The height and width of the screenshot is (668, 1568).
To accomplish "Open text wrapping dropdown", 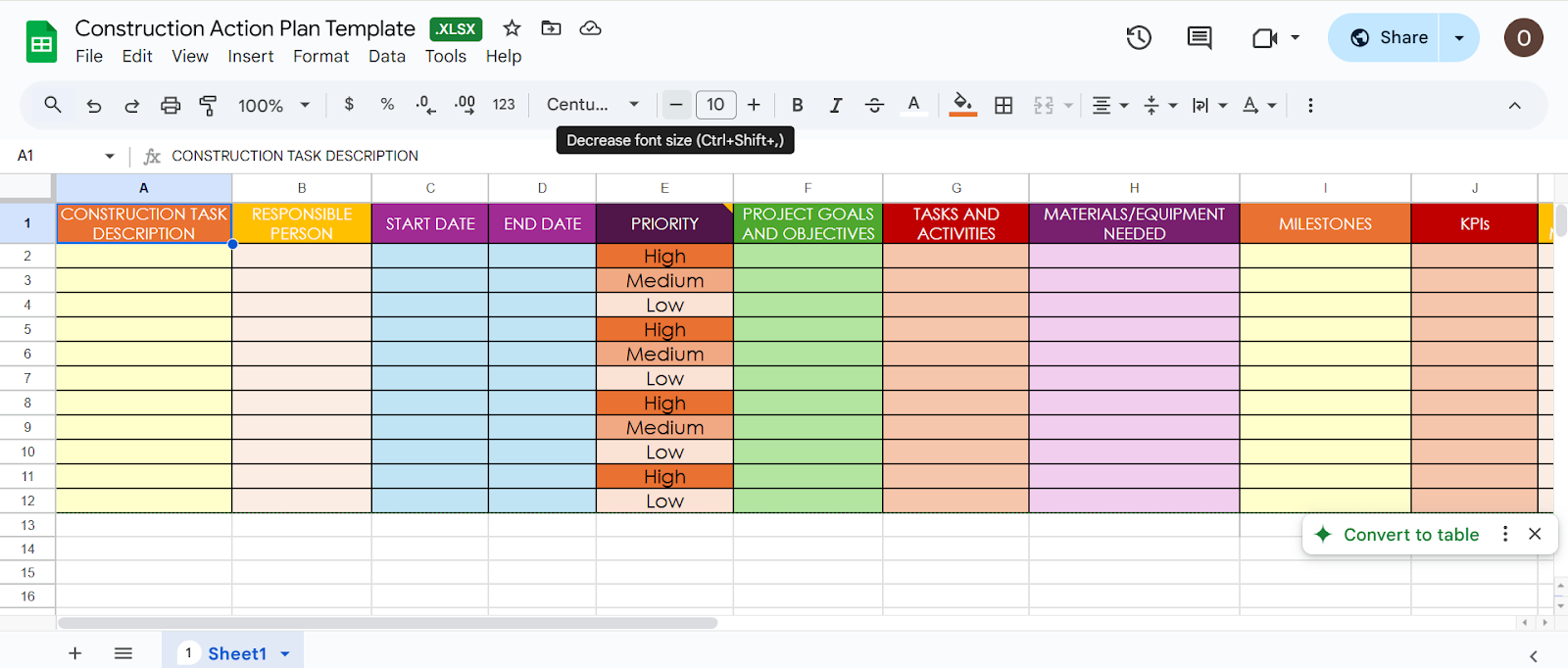I will (1209, 105).
